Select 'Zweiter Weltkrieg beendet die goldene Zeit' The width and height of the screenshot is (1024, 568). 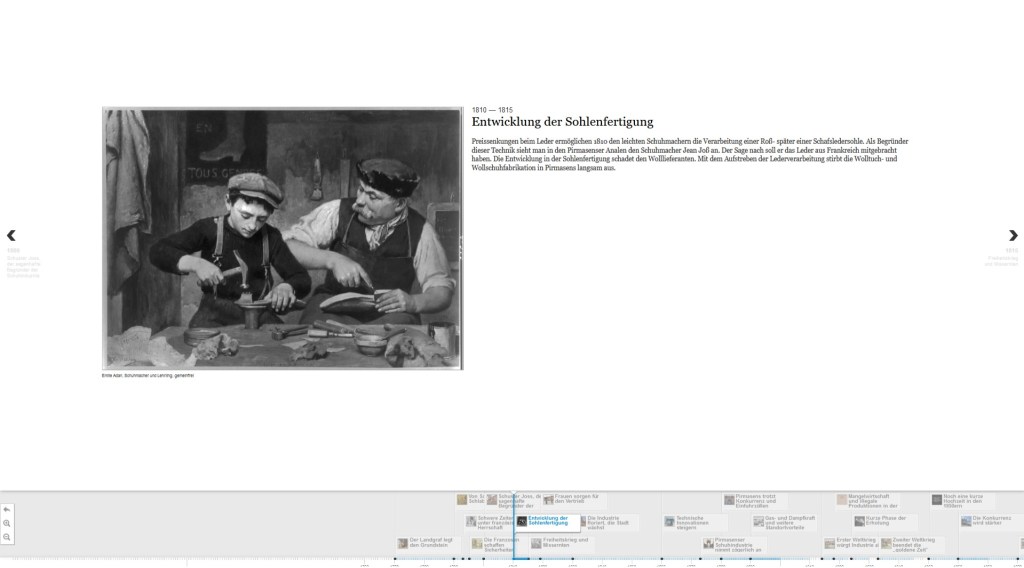tap(911, 543)
